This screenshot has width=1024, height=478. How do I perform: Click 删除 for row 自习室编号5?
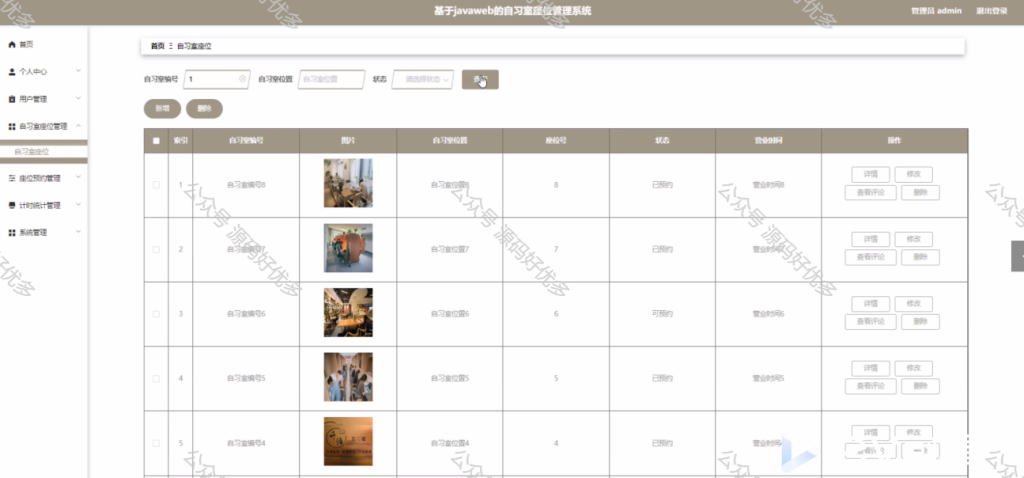(920, 387)
